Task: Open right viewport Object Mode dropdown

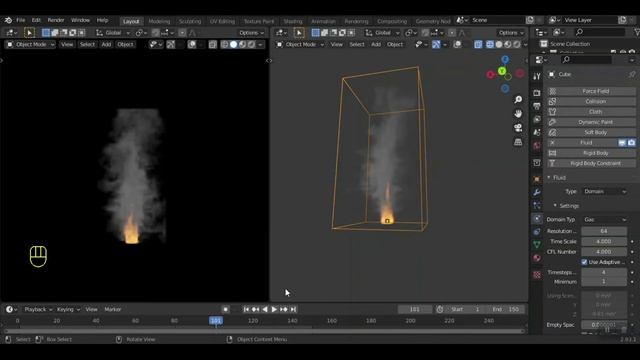Action: pyautogui.click(x=300, y=44)
